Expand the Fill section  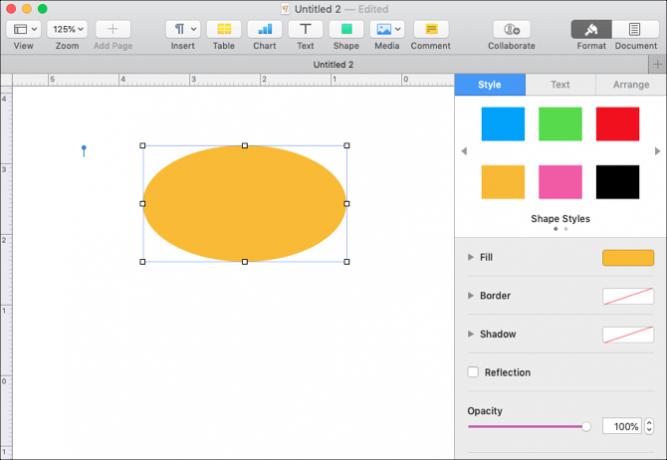click(x=470, y=257)
